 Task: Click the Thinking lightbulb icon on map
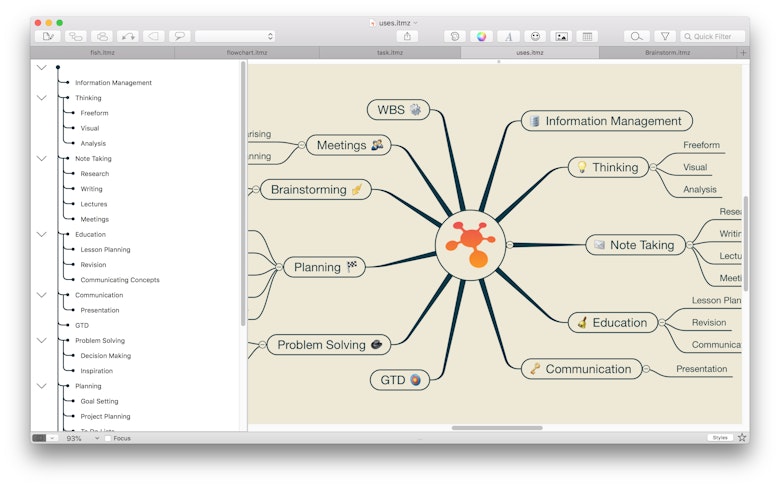click(582, 167)
